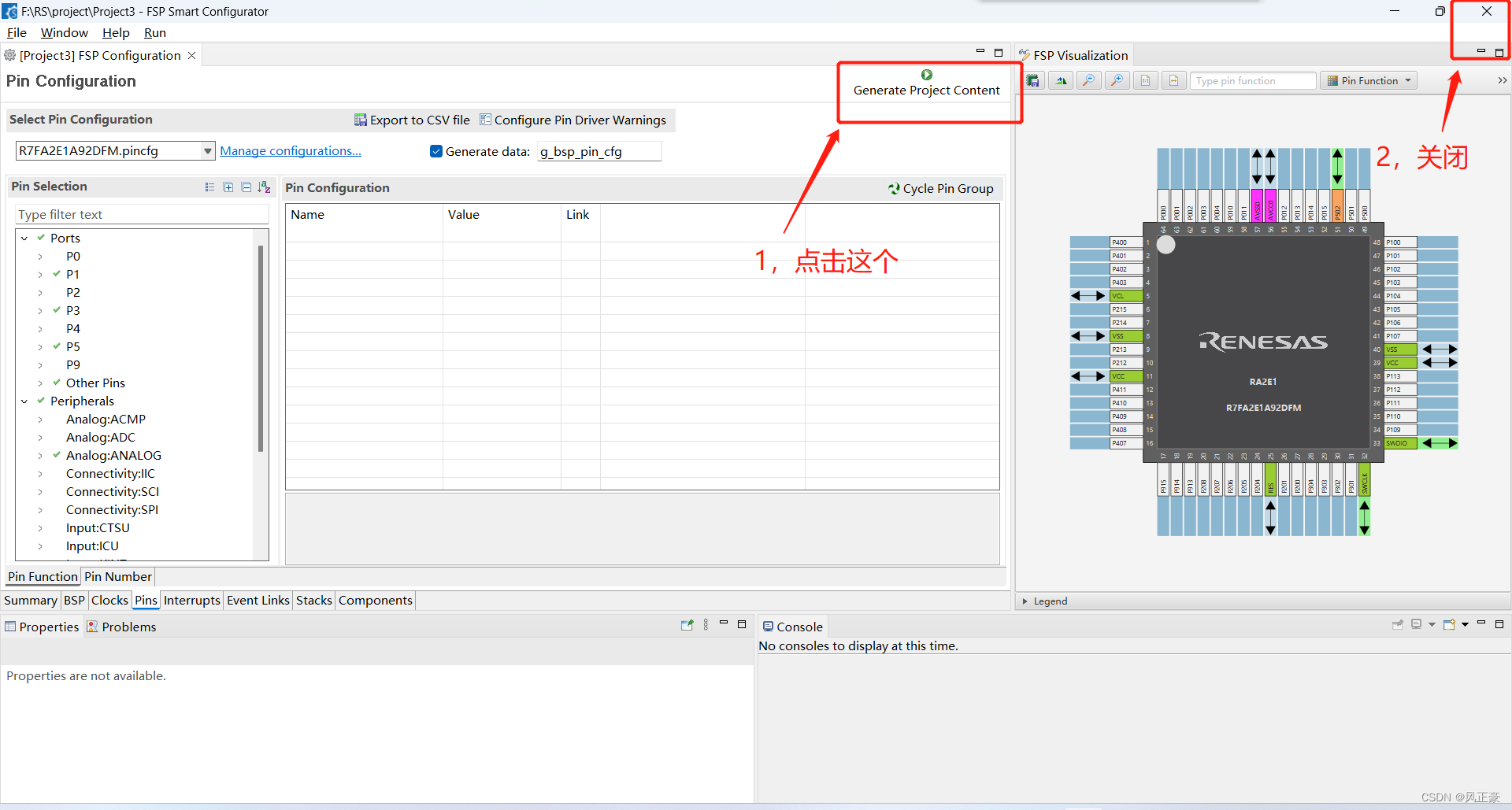Viewport: 1512px width, 810px height.
Task: Click the Type pin function search field
Action: pos(1253,81)
